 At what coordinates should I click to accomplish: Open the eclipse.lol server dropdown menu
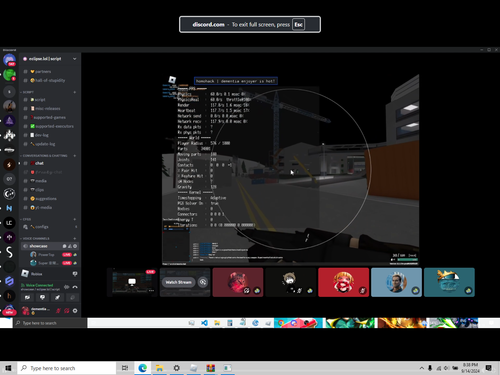(x=74, y=59)
